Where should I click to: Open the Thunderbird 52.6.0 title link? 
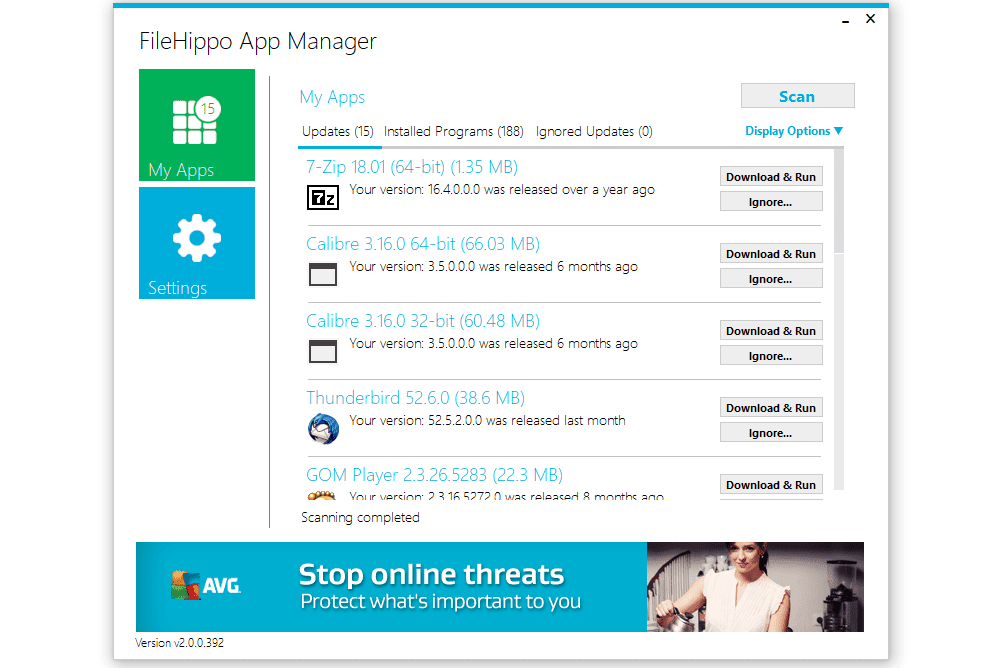click(x=415, y=398)
